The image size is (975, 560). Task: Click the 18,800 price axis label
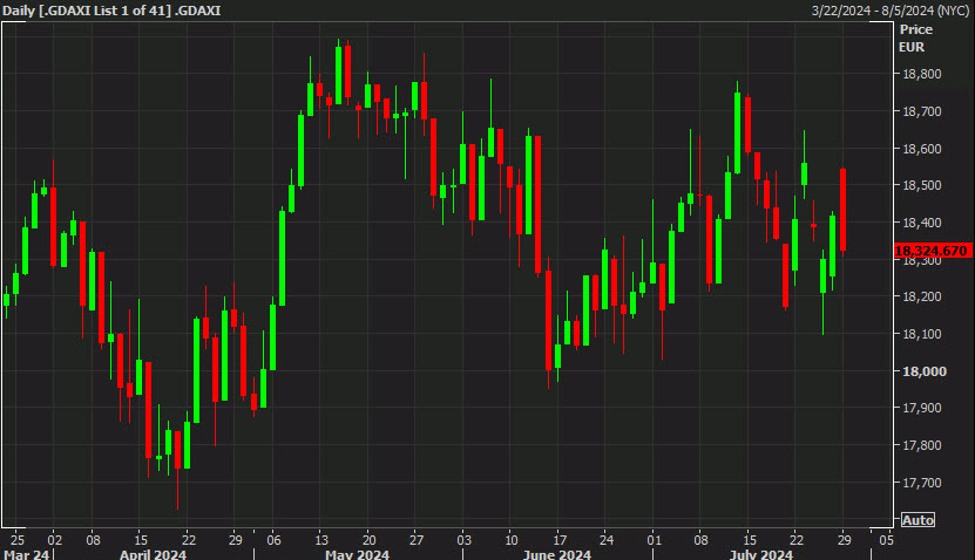(922, 74)
